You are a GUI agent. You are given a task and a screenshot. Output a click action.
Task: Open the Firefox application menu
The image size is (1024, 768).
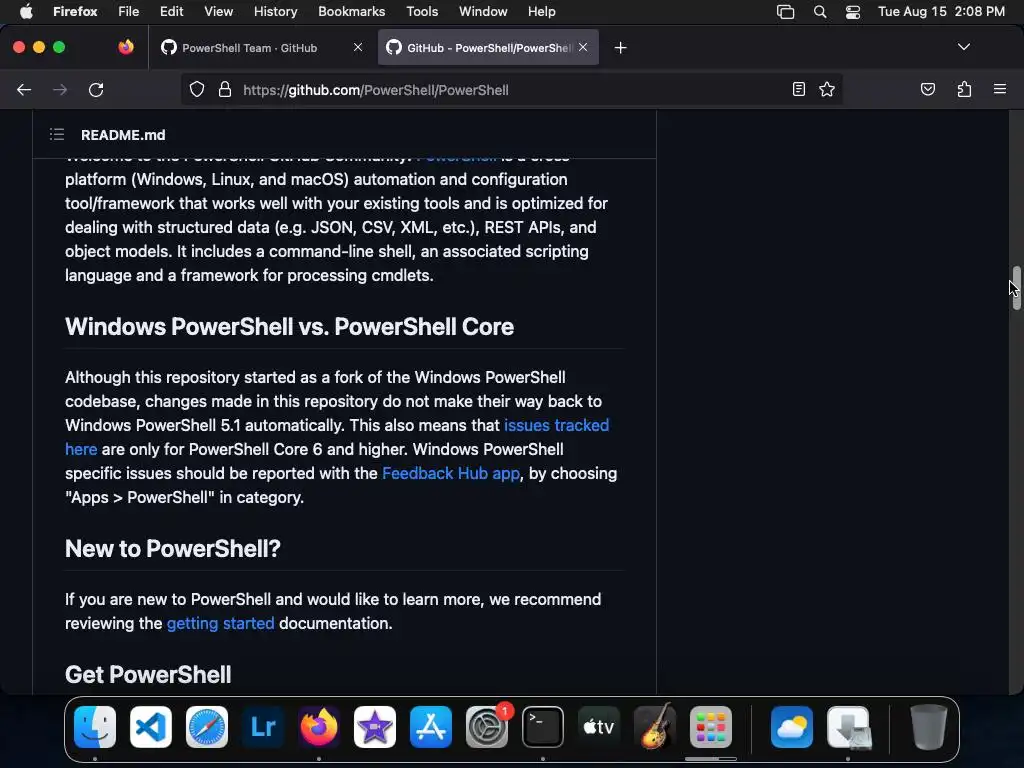[x=75, y=11]
